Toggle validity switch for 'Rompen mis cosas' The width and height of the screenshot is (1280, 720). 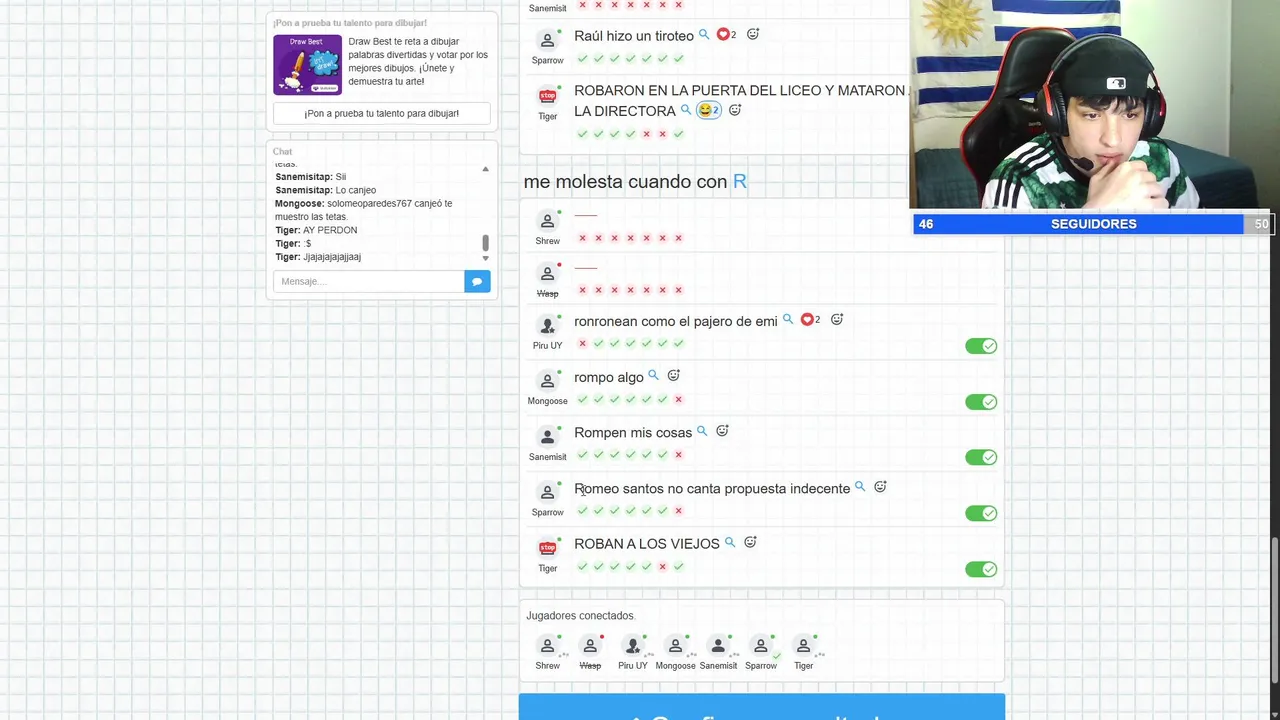[981, 457]
